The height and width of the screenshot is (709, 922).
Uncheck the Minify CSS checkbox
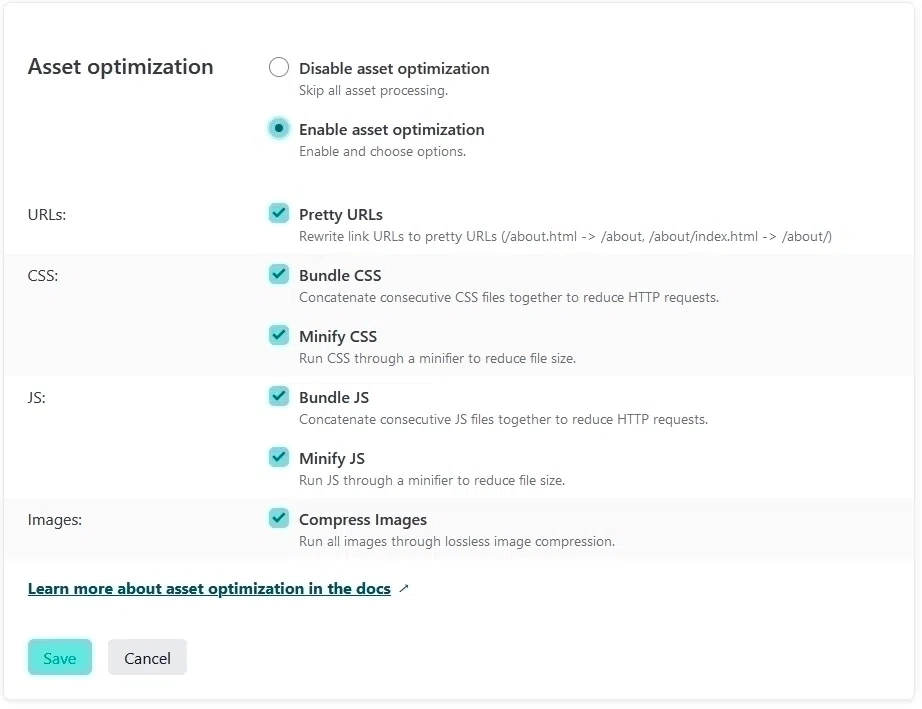[279, 335]
